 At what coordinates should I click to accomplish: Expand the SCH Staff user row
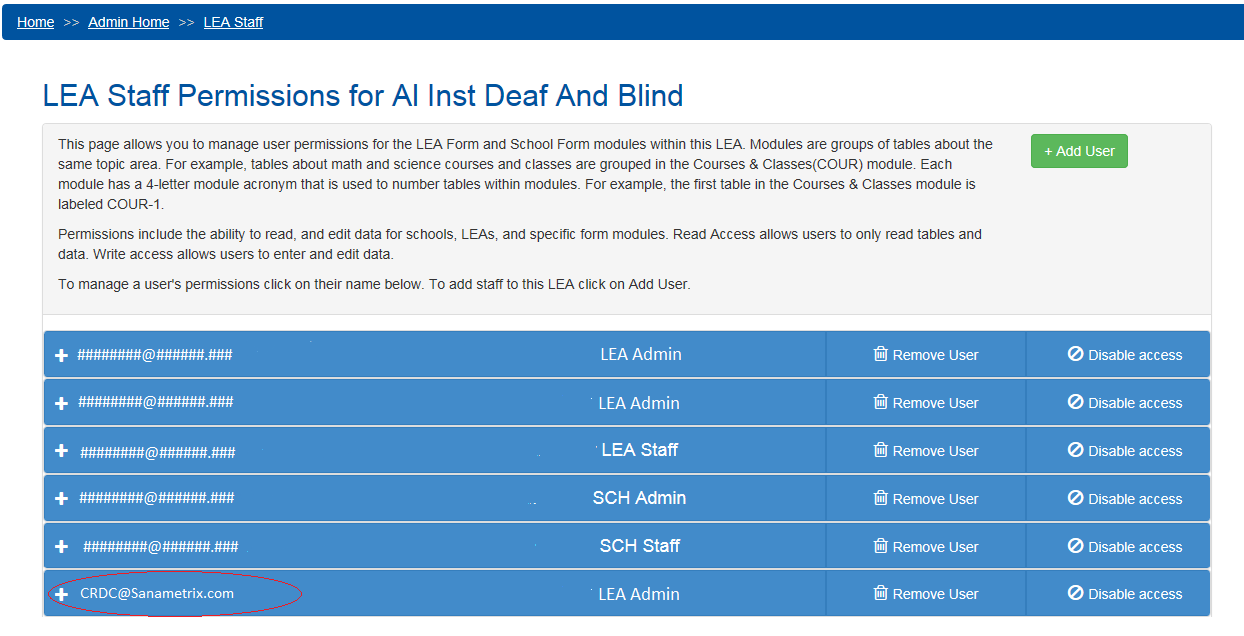[x=61, y=546]
